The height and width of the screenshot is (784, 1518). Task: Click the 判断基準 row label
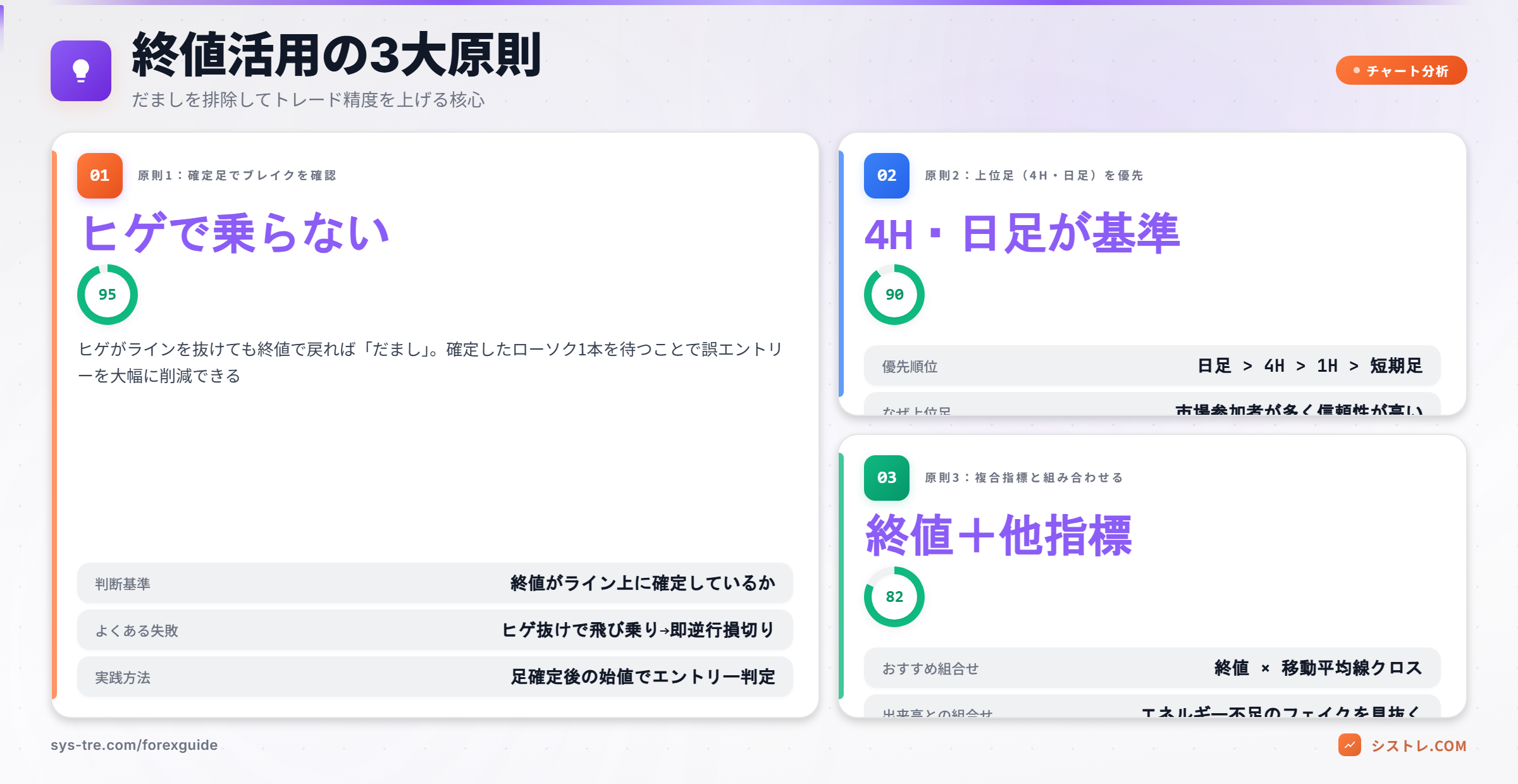tap(123, 584)
